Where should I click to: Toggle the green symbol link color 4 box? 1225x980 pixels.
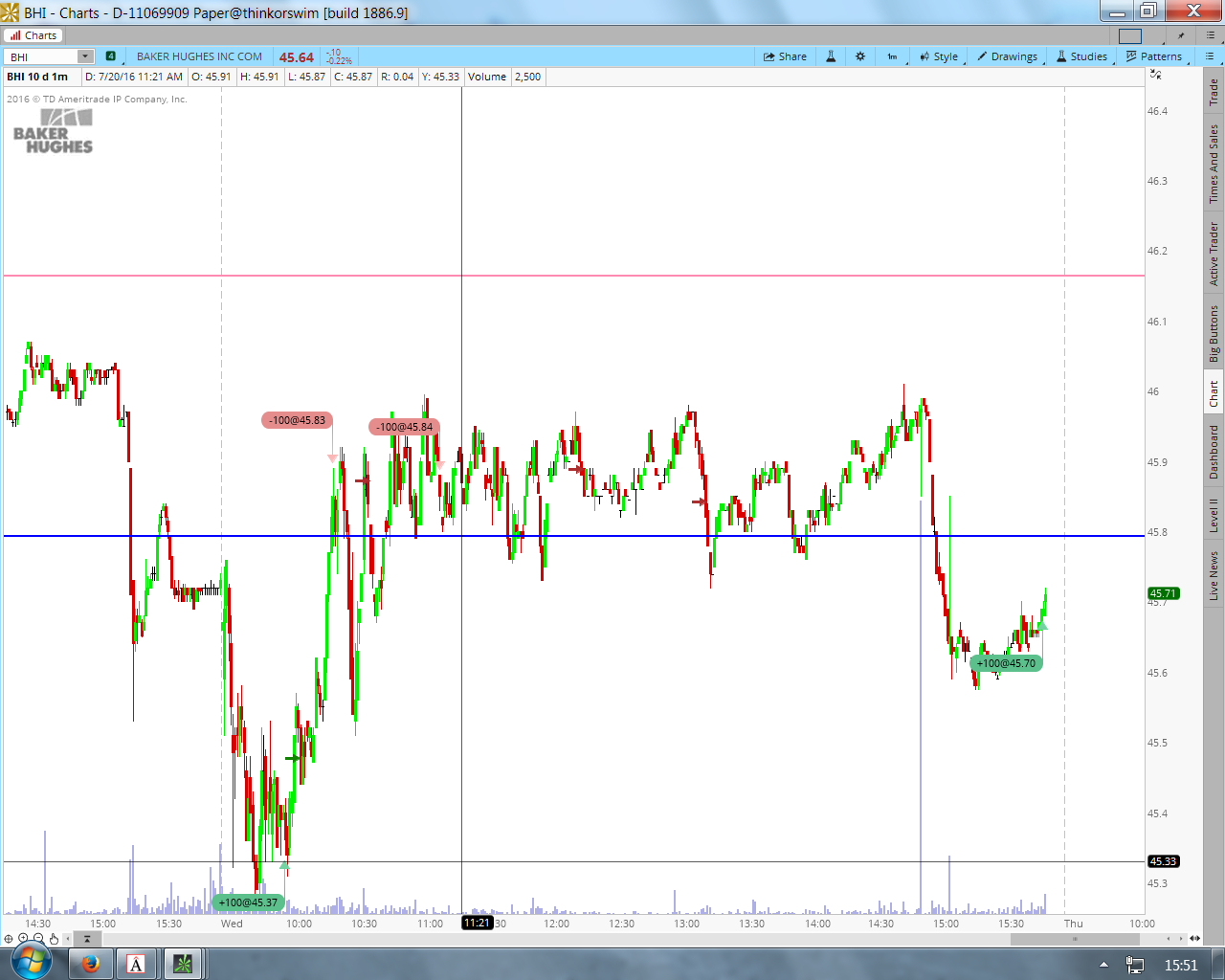tap(111, 56)
